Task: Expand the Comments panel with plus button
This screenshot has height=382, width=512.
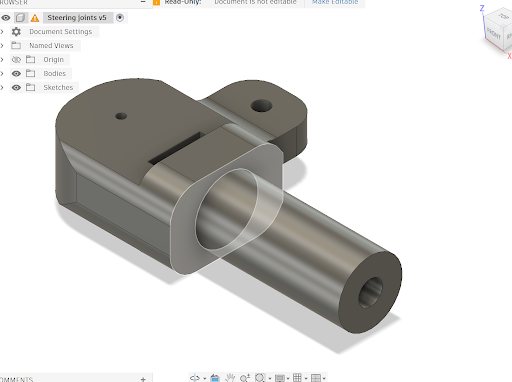Action: [x=143, y=379]
